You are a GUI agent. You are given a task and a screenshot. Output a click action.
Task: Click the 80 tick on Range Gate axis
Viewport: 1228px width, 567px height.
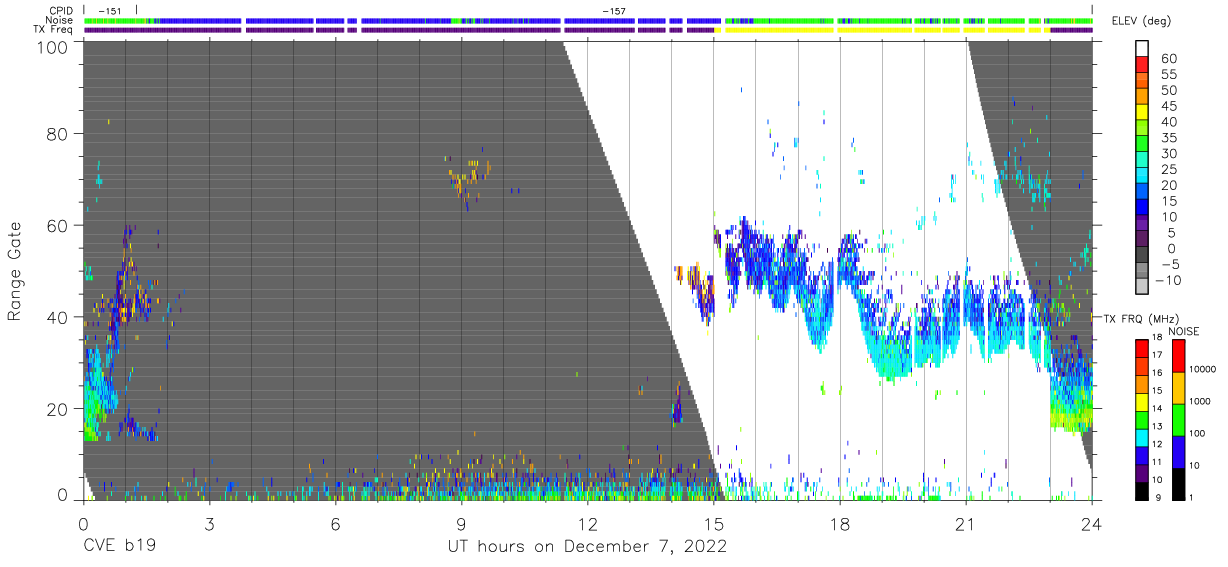pyautogui.click(x=58, y=134)
